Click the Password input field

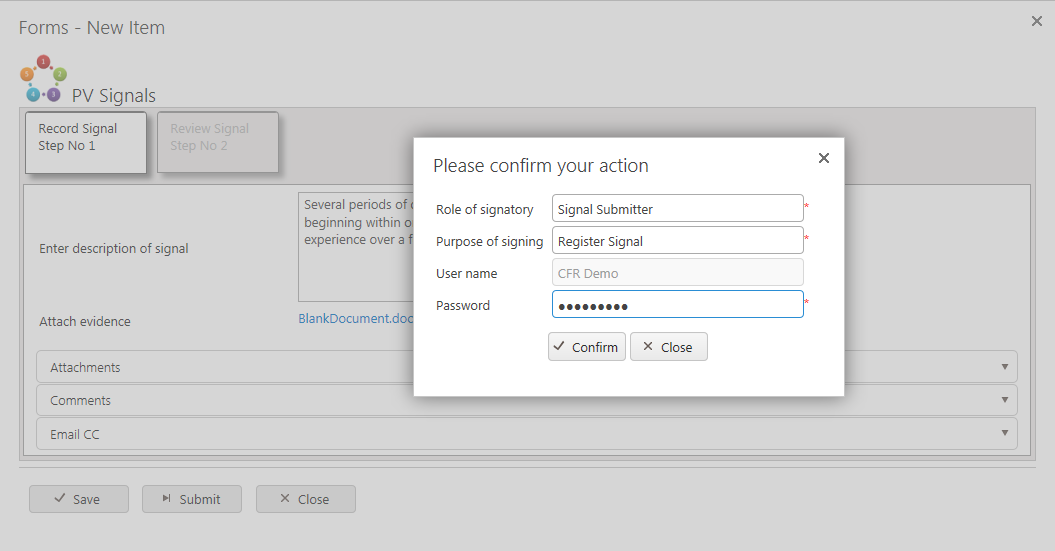pos(677,305)
